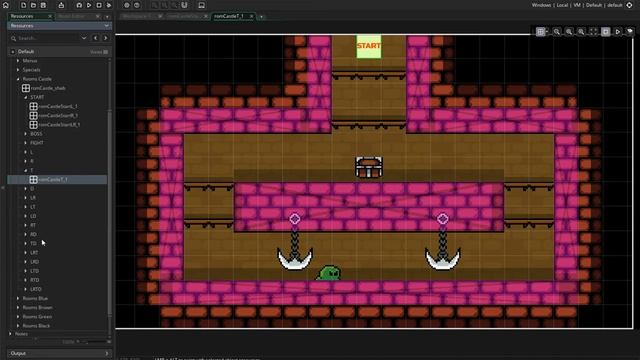This screenshot has width=640, height=360.
Task: Open target manager icon at top right
Action: coord(629,5)
